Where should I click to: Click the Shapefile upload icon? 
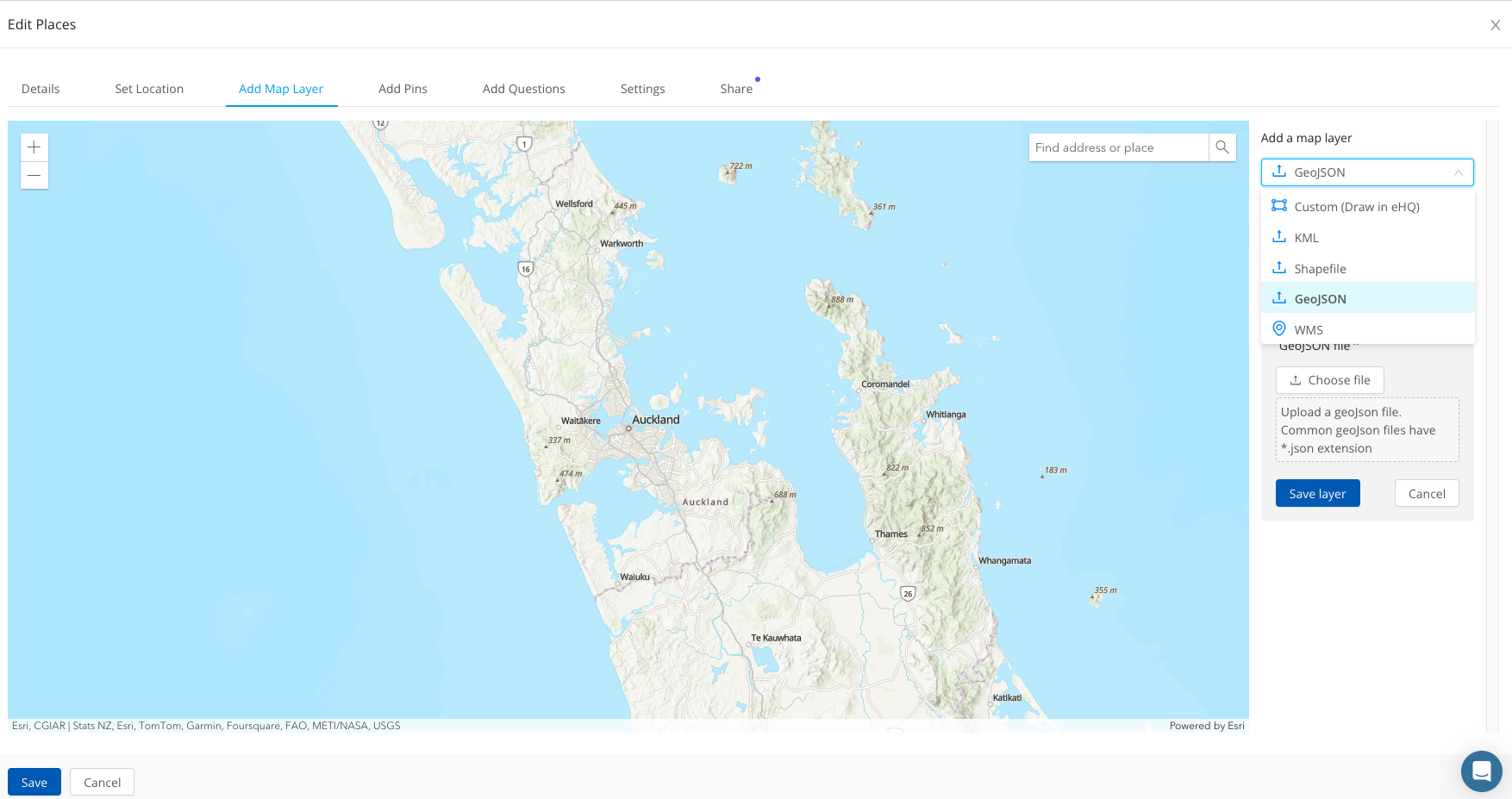pos(1279,268)
